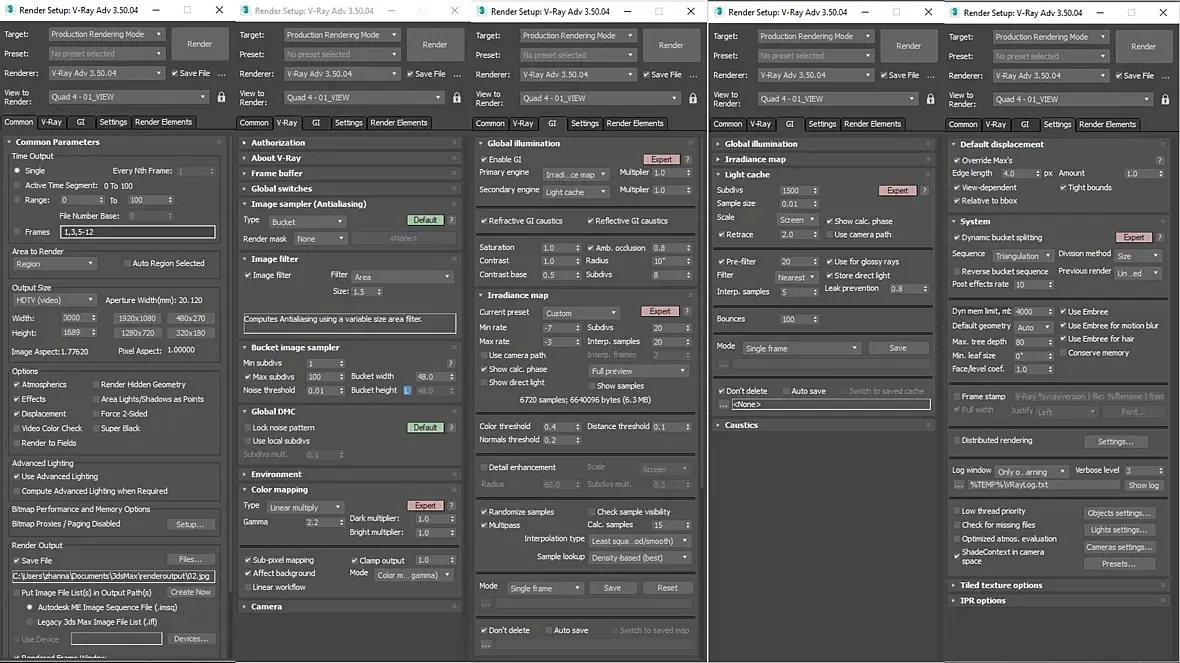Viewport: 1180px width, 663px height.
Task: Click the '...' browse button beside VRayLog.txt path
Action: click(x=959, y=485)
